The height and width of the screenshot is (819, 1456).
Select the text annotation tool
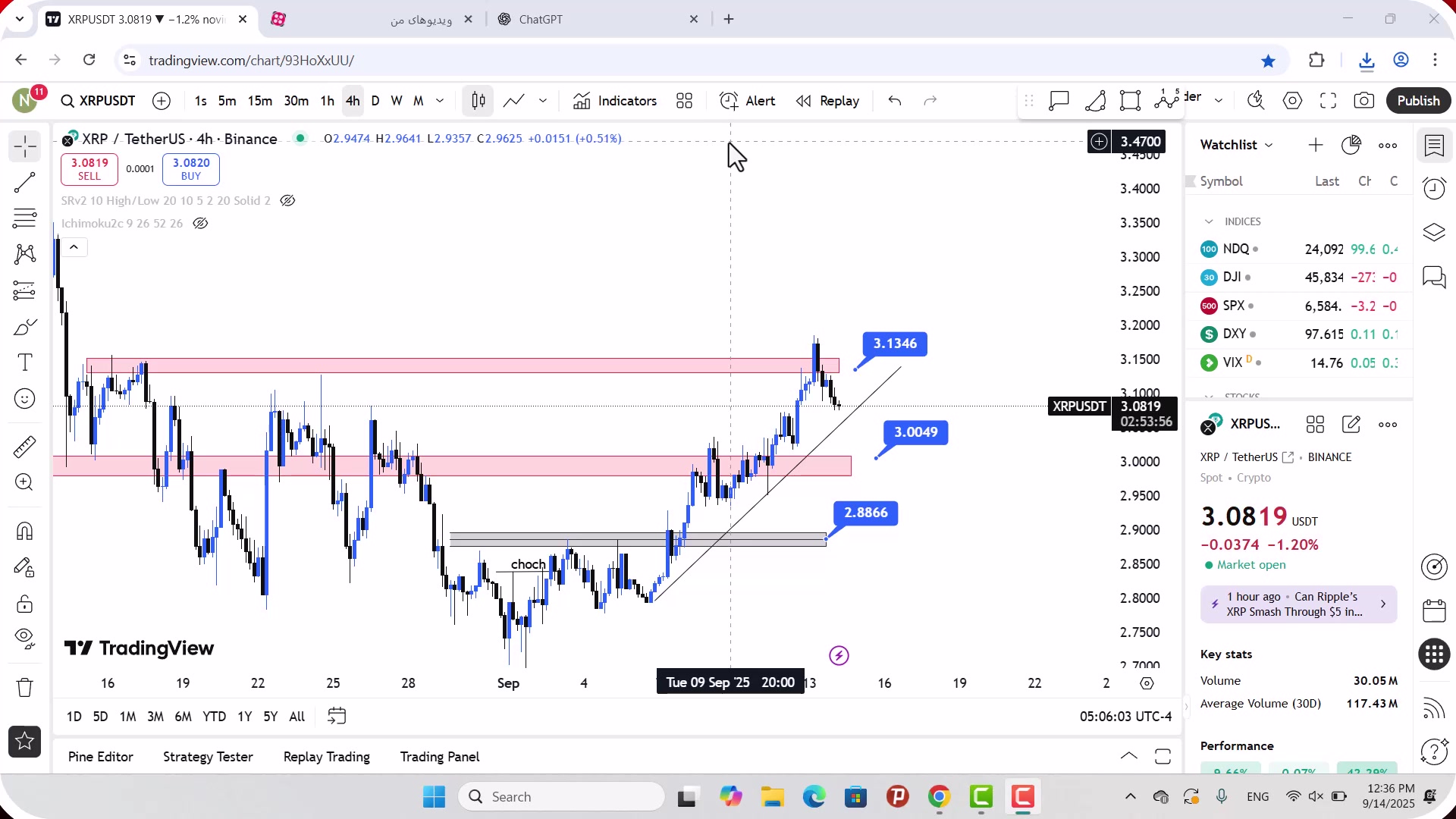tap(25, 362)
